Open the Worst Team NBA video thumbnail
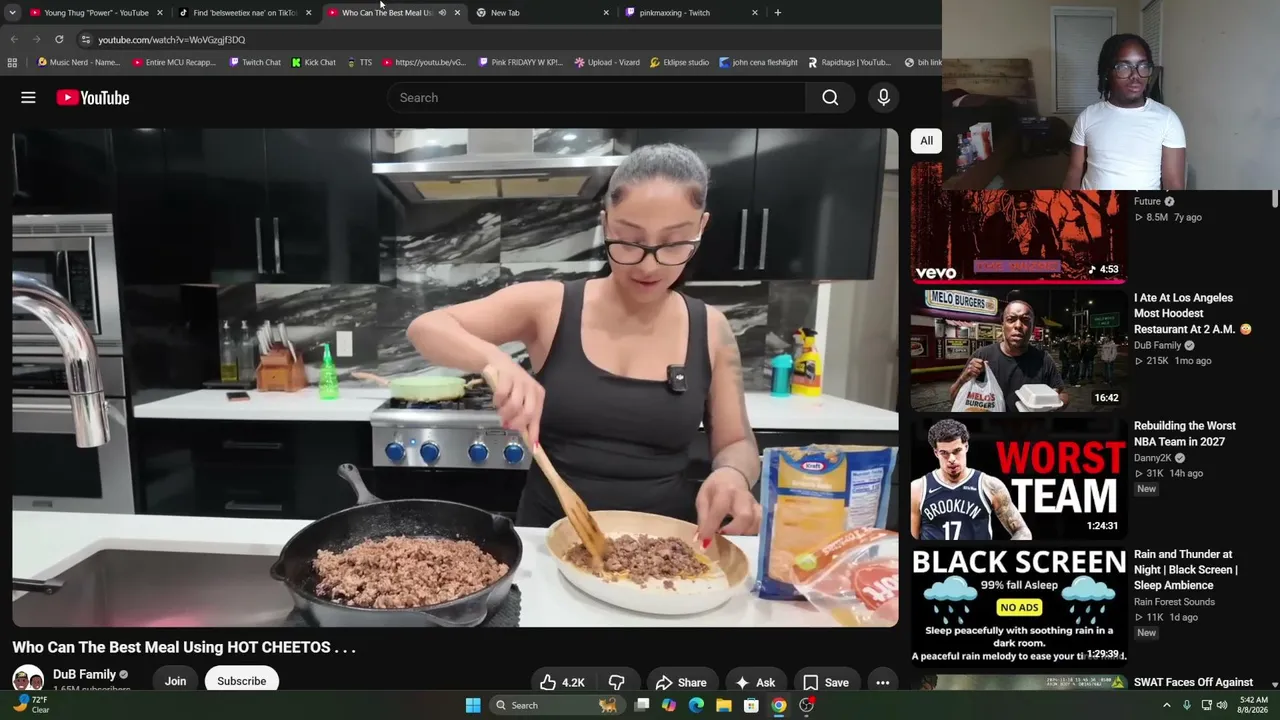The width and height of the screenshot is (1280, 720). point(1018,479)
